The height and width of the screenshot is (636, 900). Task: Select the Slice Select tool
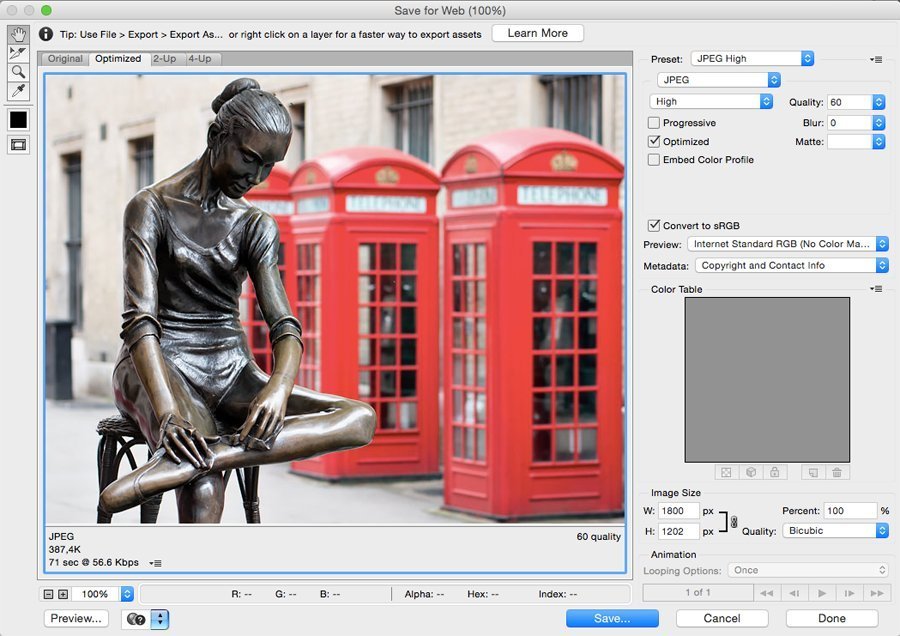(17, 52)
